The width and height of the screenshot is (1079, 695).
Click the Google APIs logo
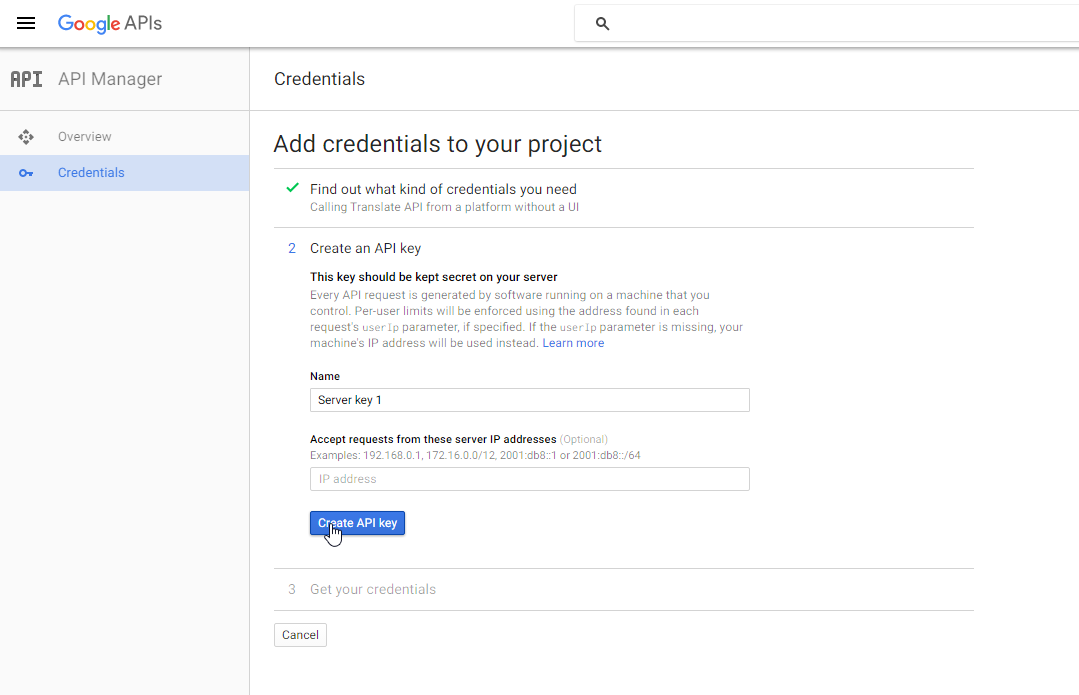pos(109,23)
